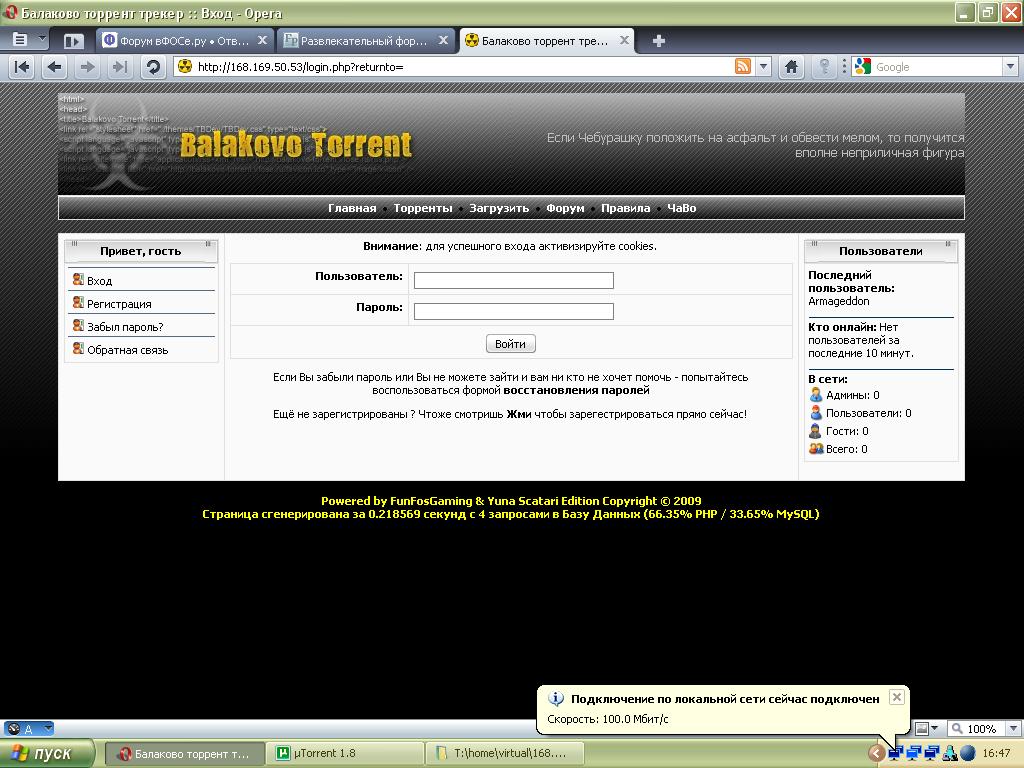Click the Home icon in the toolbar
Screen dimensions: 1024x768
[791, 67]
